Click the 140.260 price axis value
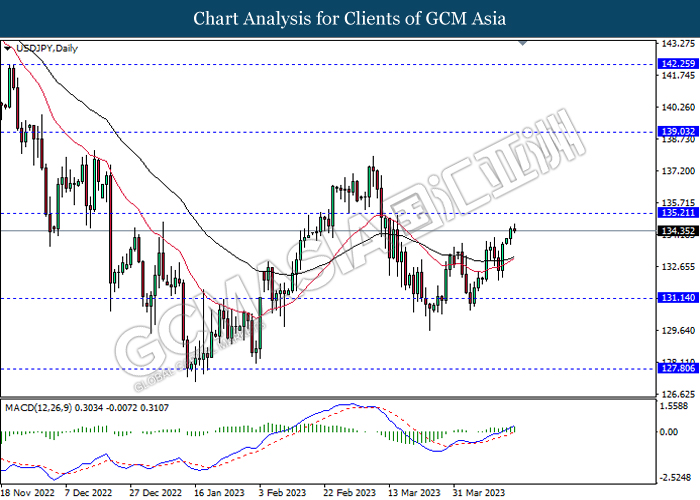This screenshot has height=500, width=700. coord(678,107)
